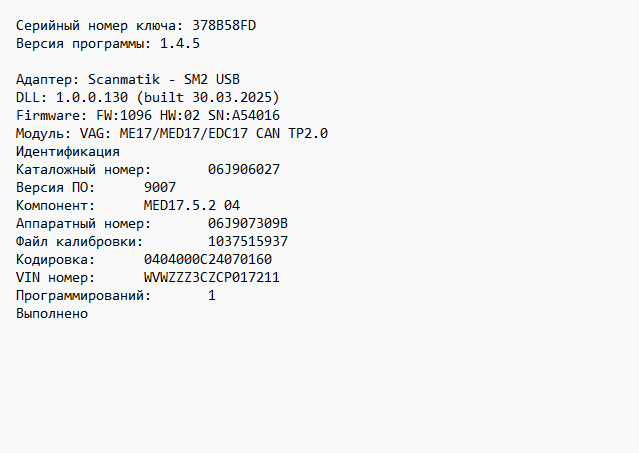Image resolution: width=639 pixels, height=453 pixels.
Task: Click the VIN number WVWZZZ3CZCP017211
Action: [211, 277]
